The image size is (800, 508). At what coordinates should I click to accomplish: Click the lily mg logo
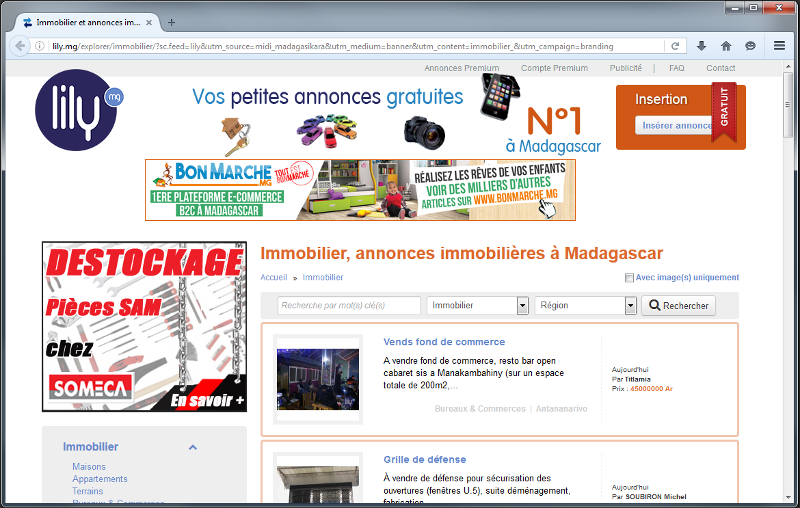click(x=79, y=110)
